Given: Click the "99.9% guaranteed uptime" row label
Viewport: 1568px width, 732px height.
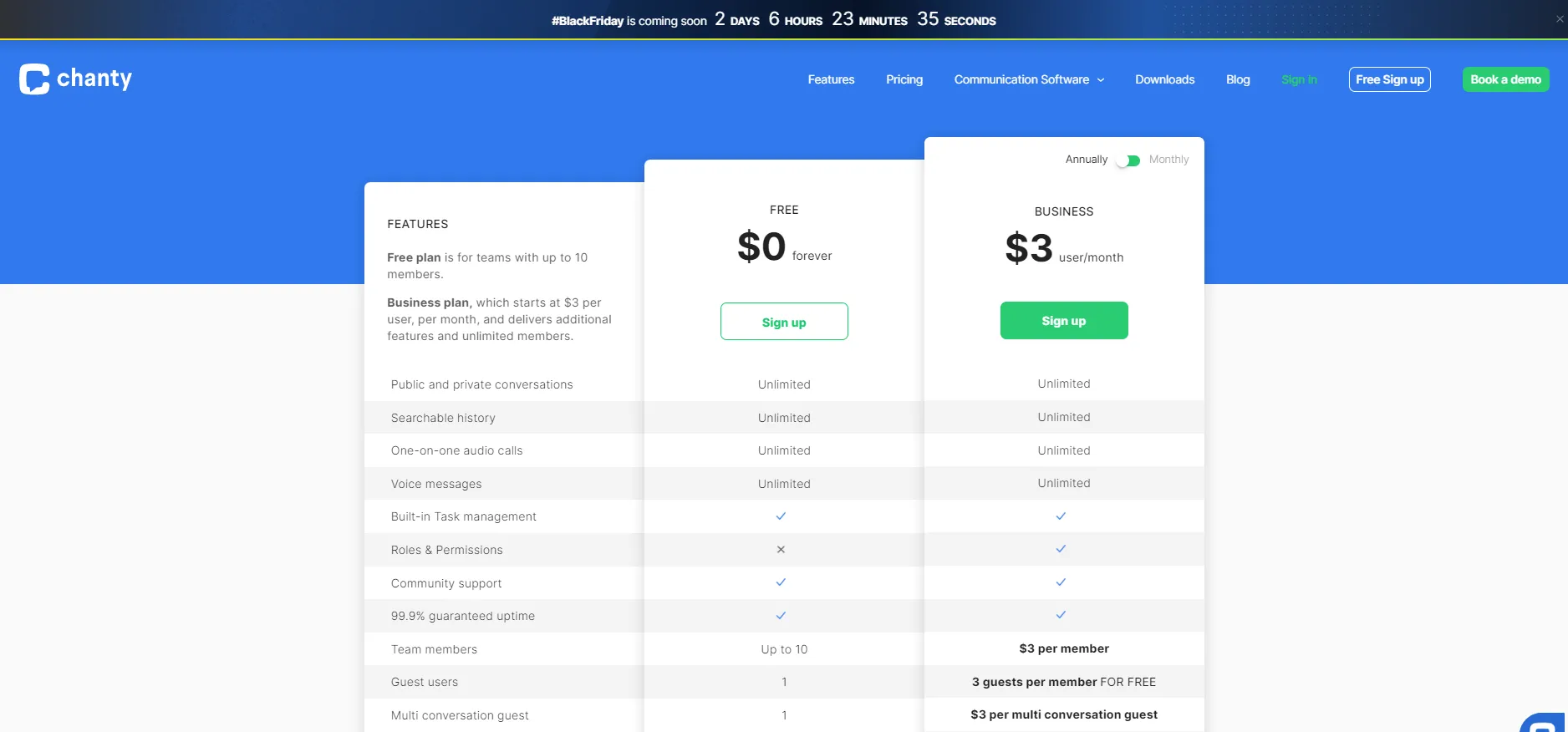Looking at the screenshot, I should pyautogui.click(x=463, y=616).
